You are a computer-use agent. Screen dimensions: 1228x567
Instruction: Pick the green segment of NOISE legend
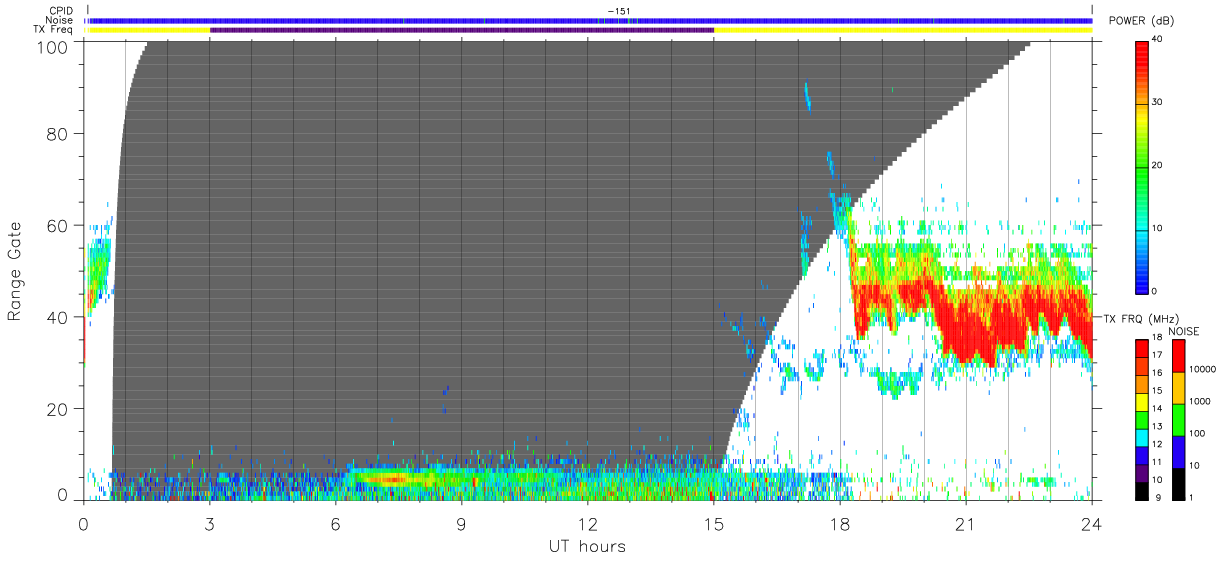pyautogui.click(x=1177, y=419)
